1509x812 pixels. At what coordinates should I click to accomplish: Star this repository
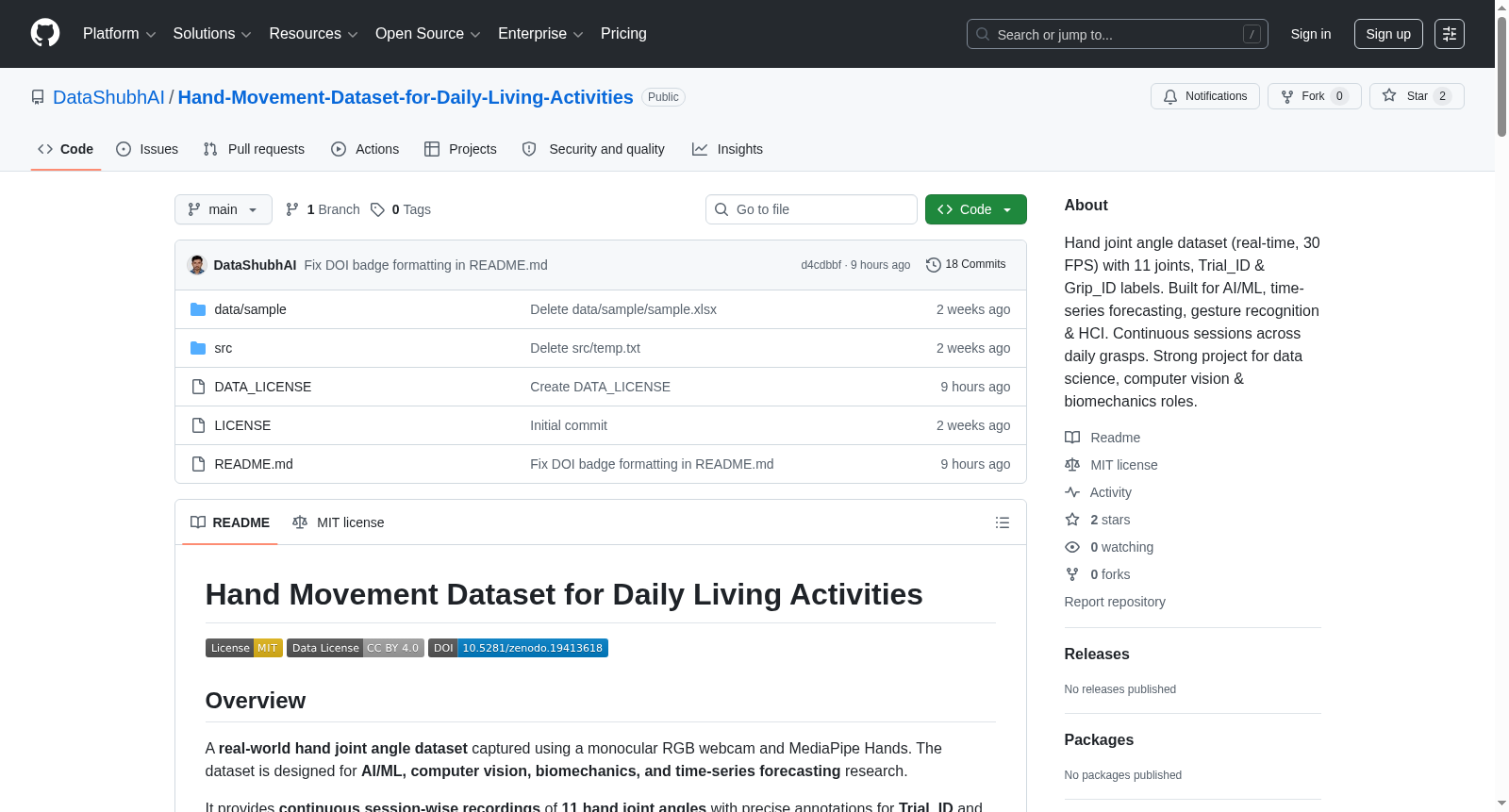point(1417,96)
